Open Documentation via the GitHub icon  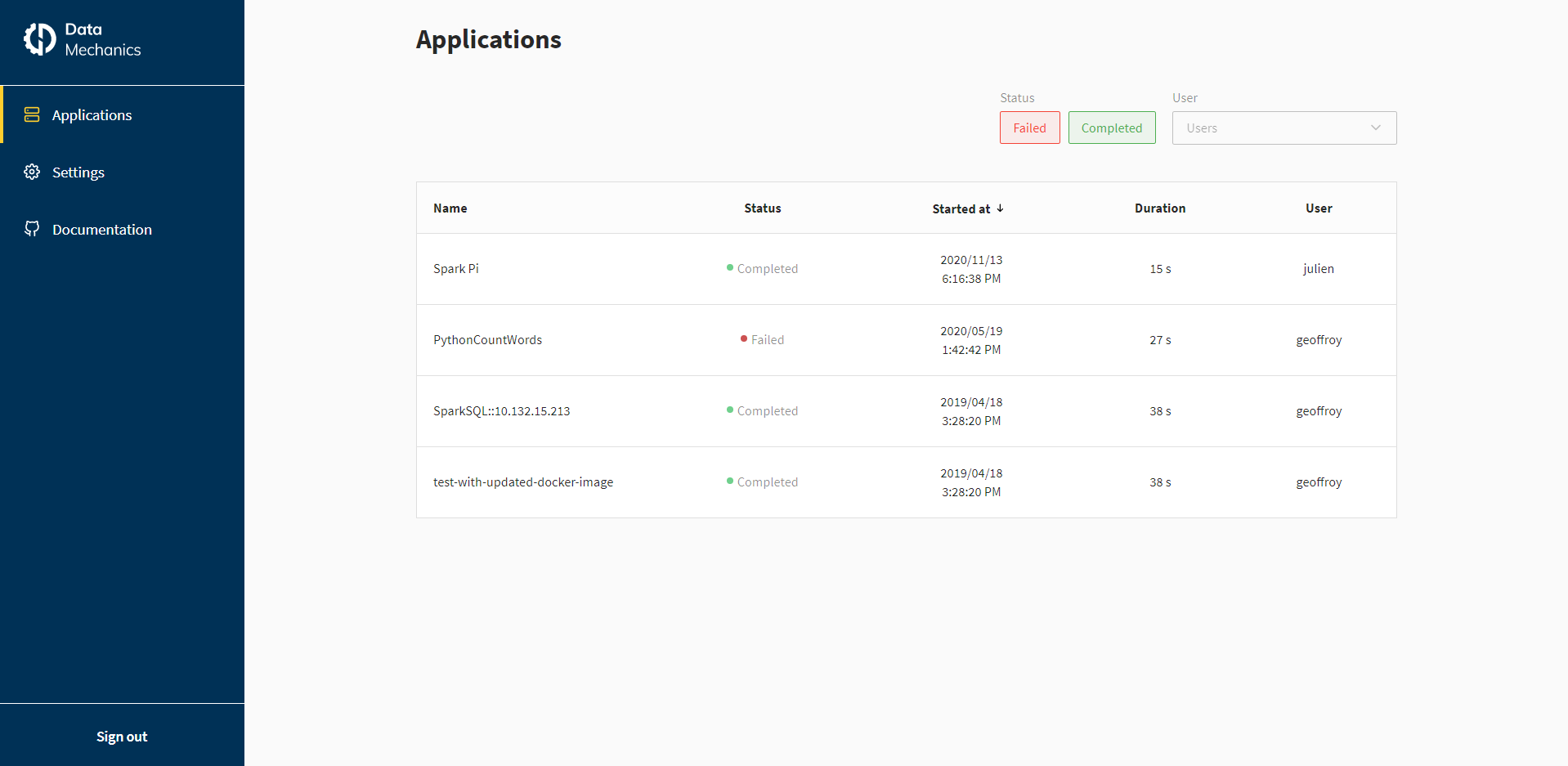pos(31,229)
